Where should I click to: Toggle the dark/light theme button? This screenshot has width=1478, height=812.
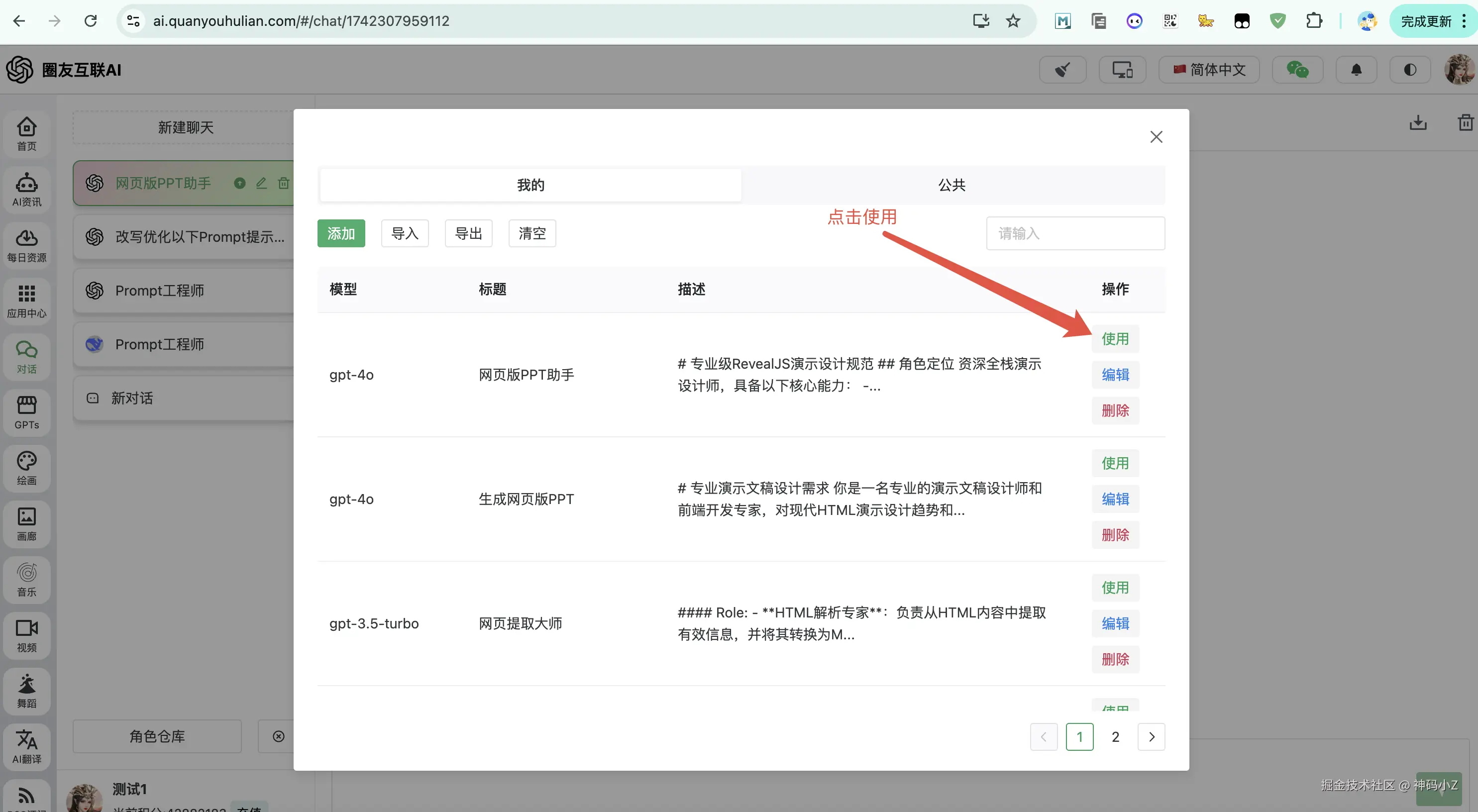[1410, 70]
